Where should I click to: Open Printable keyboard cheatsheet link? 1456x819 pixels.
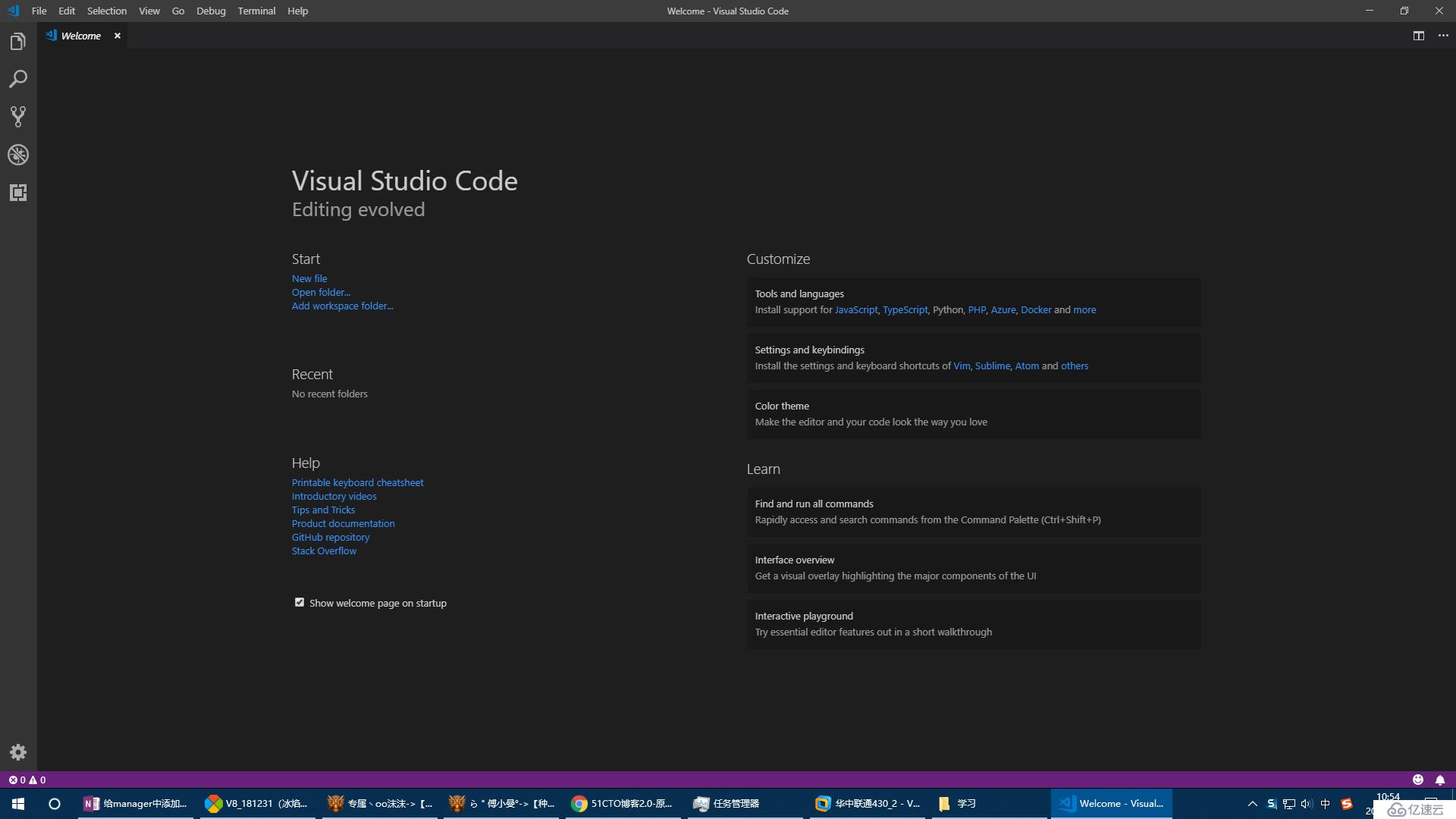pos(357,482)
